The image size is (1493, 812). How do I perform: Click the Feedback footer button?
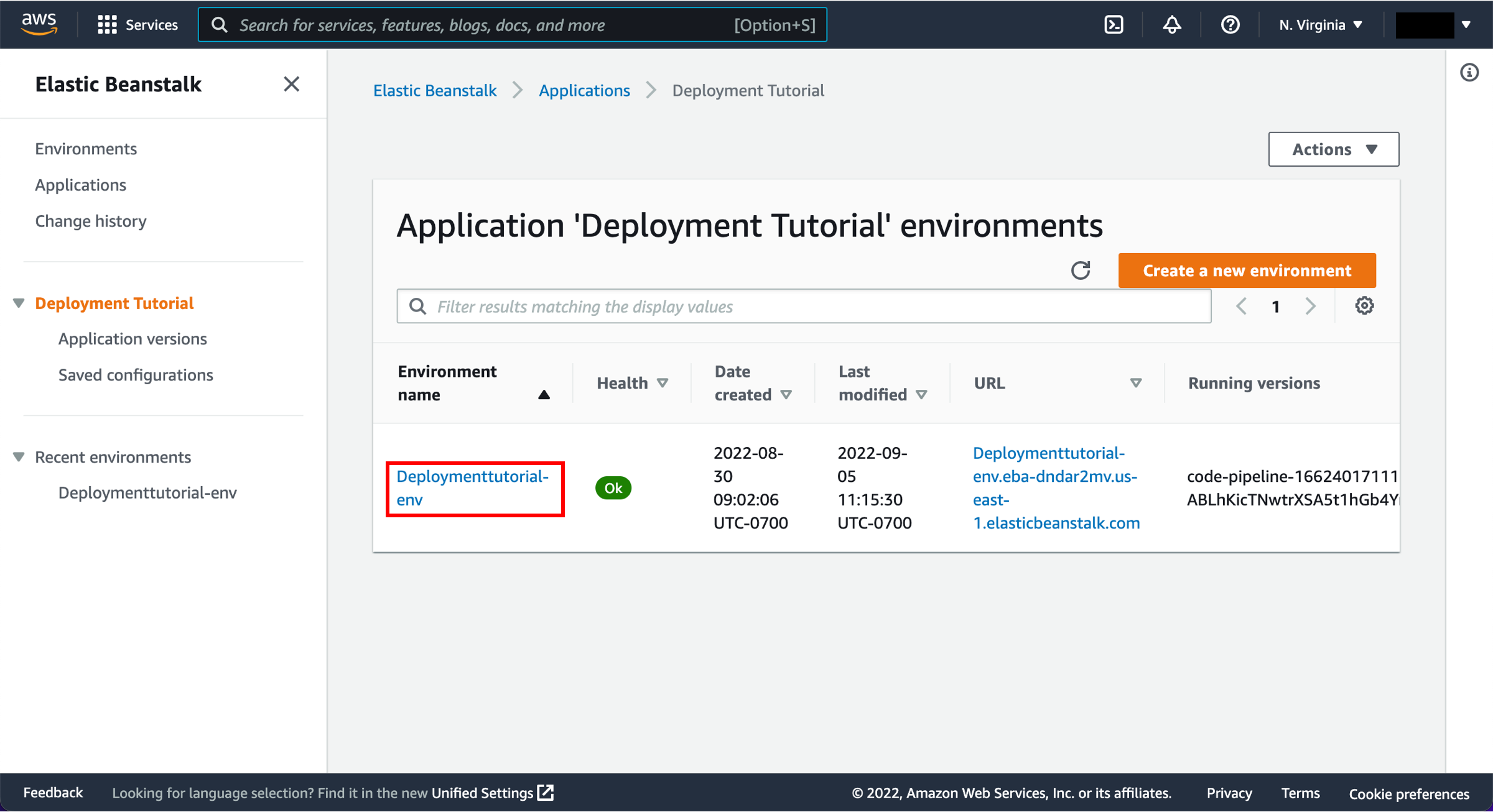coord(53,793)
